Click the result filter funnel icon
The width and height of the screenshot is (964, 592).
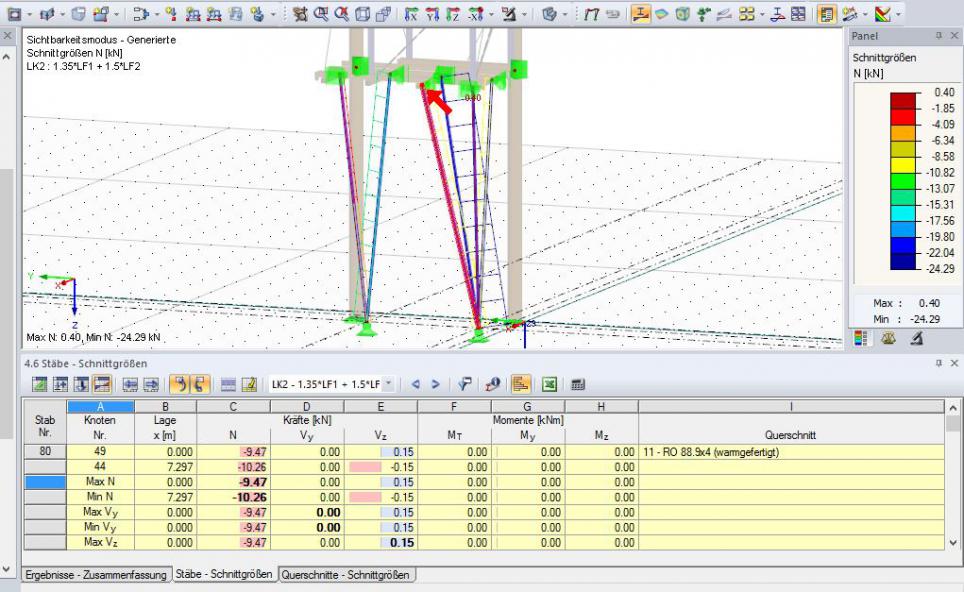pyautogui.click(x=465, y=384)
